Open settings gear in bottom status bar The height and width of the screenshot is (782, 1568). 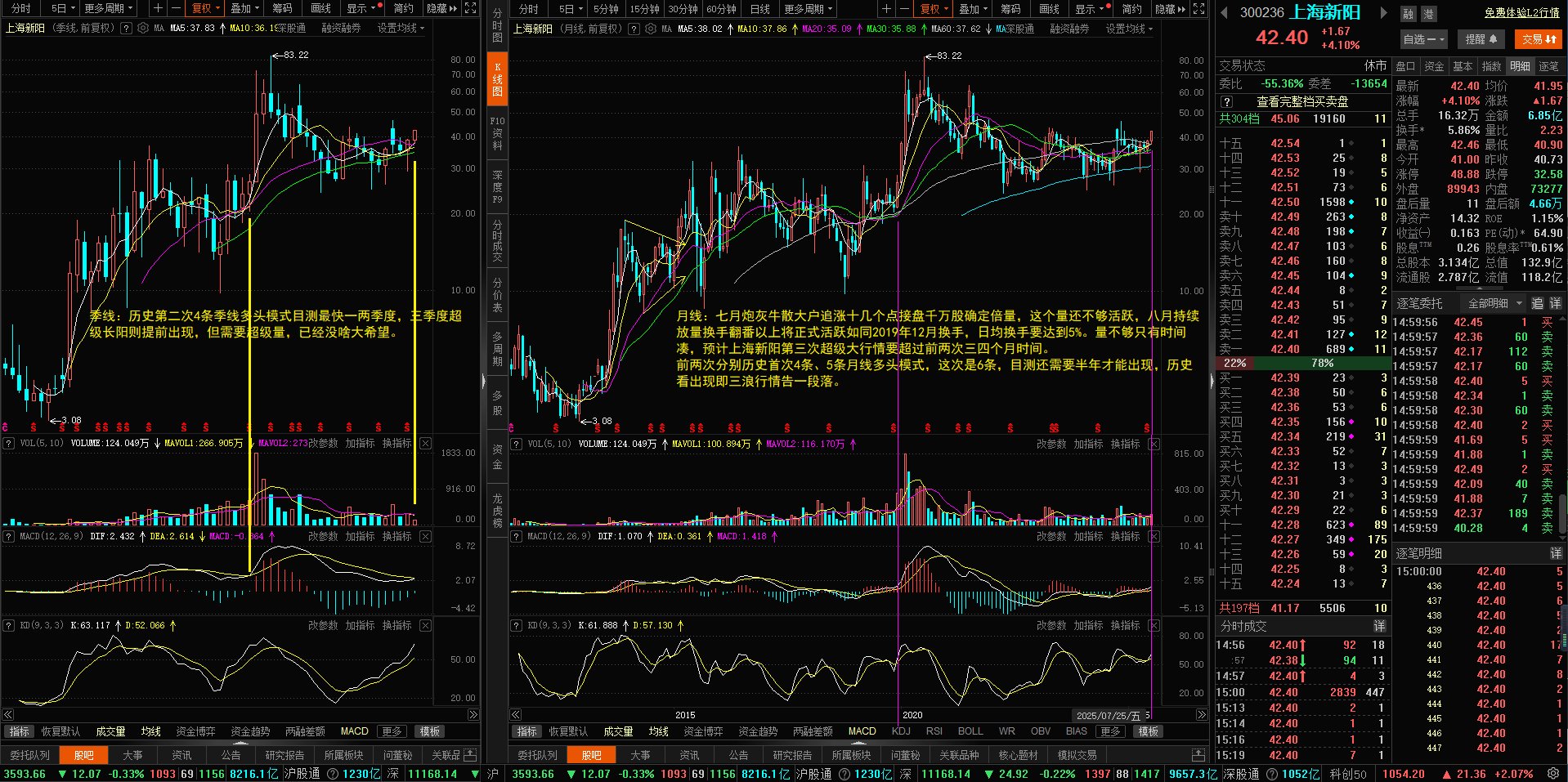(1553, 773)
